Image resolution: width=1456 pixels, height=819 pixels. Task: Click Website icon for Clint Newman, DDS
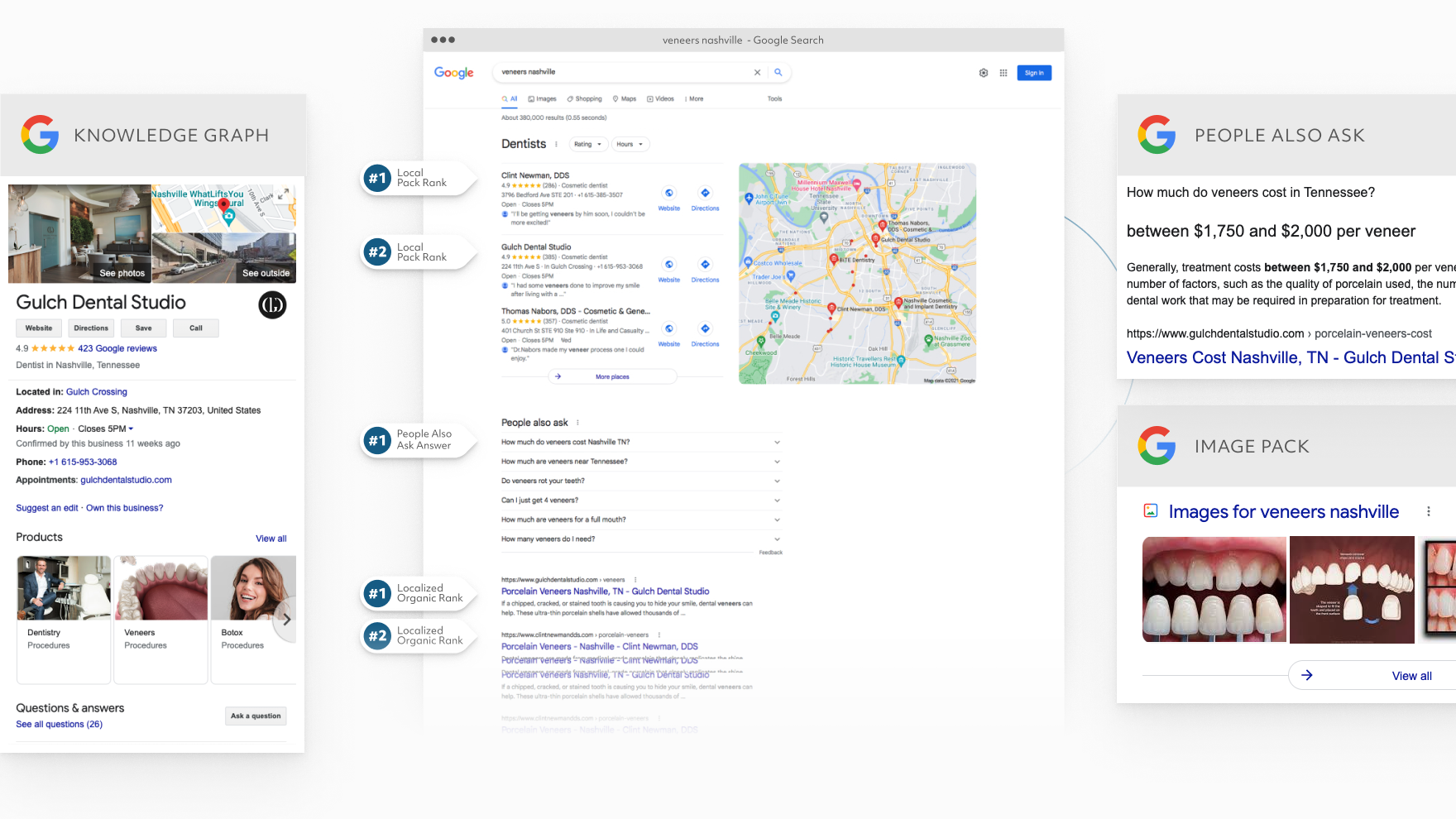(669, 193)
